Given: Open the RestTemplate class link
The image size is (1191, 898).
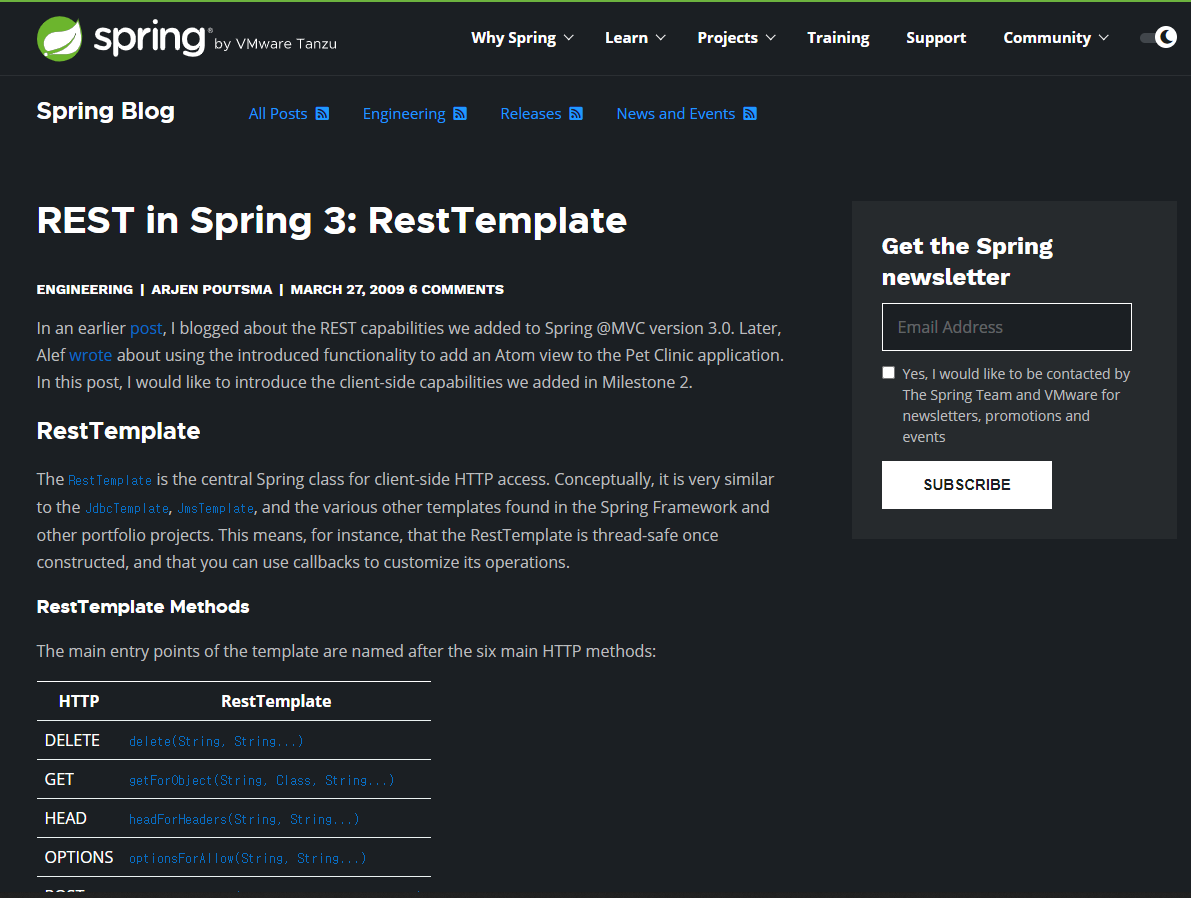Looking at the screenshot, I should [x=110, y=480].
